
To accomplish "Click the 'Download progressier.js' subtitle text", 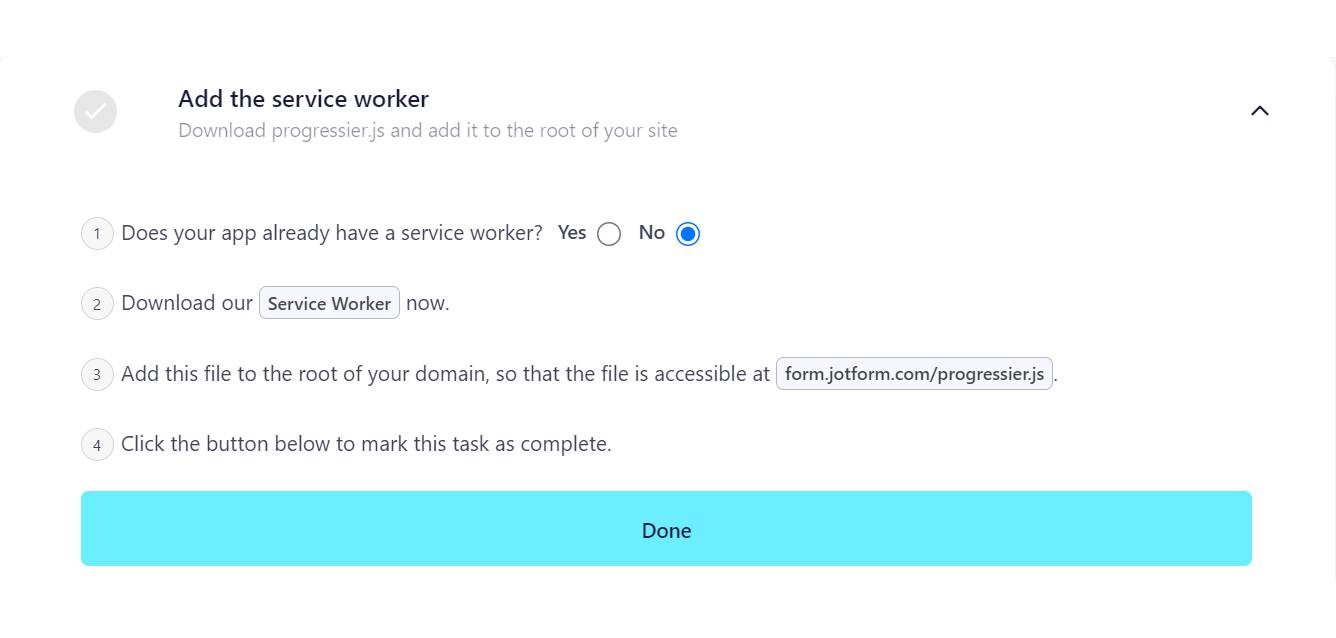I will tap(427, 131).
